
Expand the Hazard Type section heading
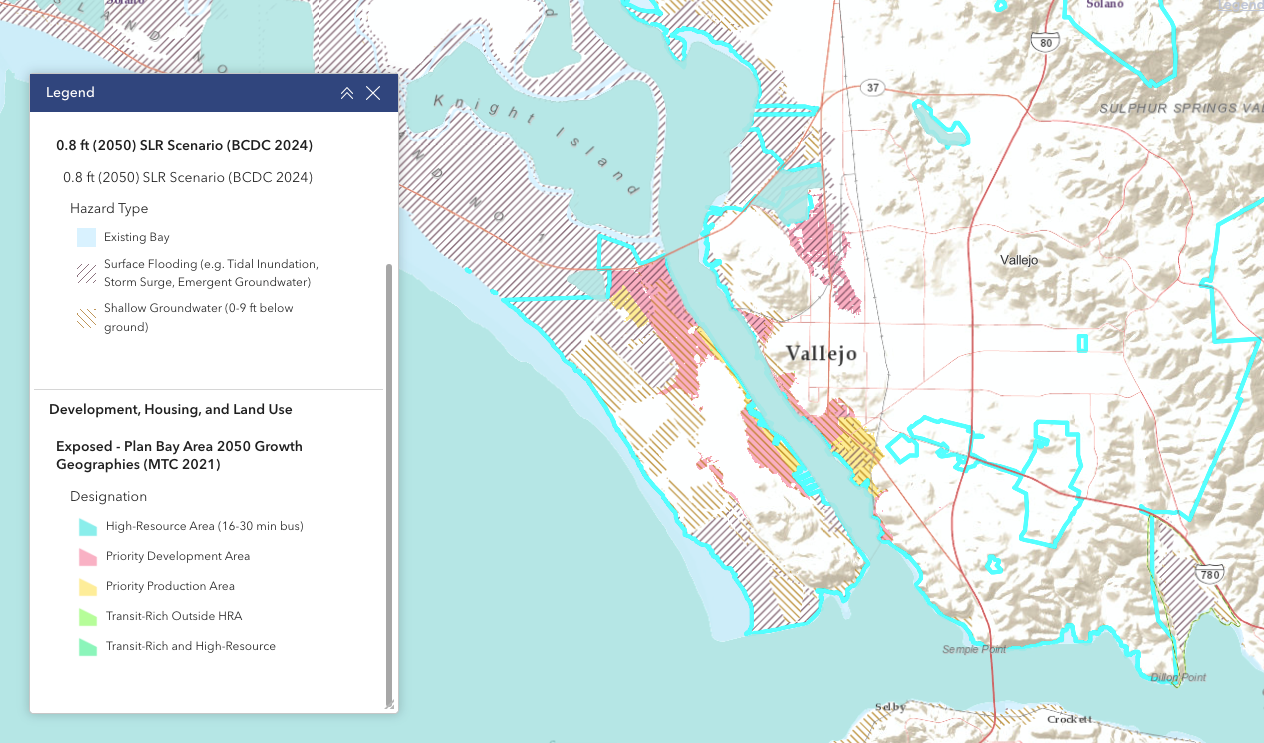point(109,208)
